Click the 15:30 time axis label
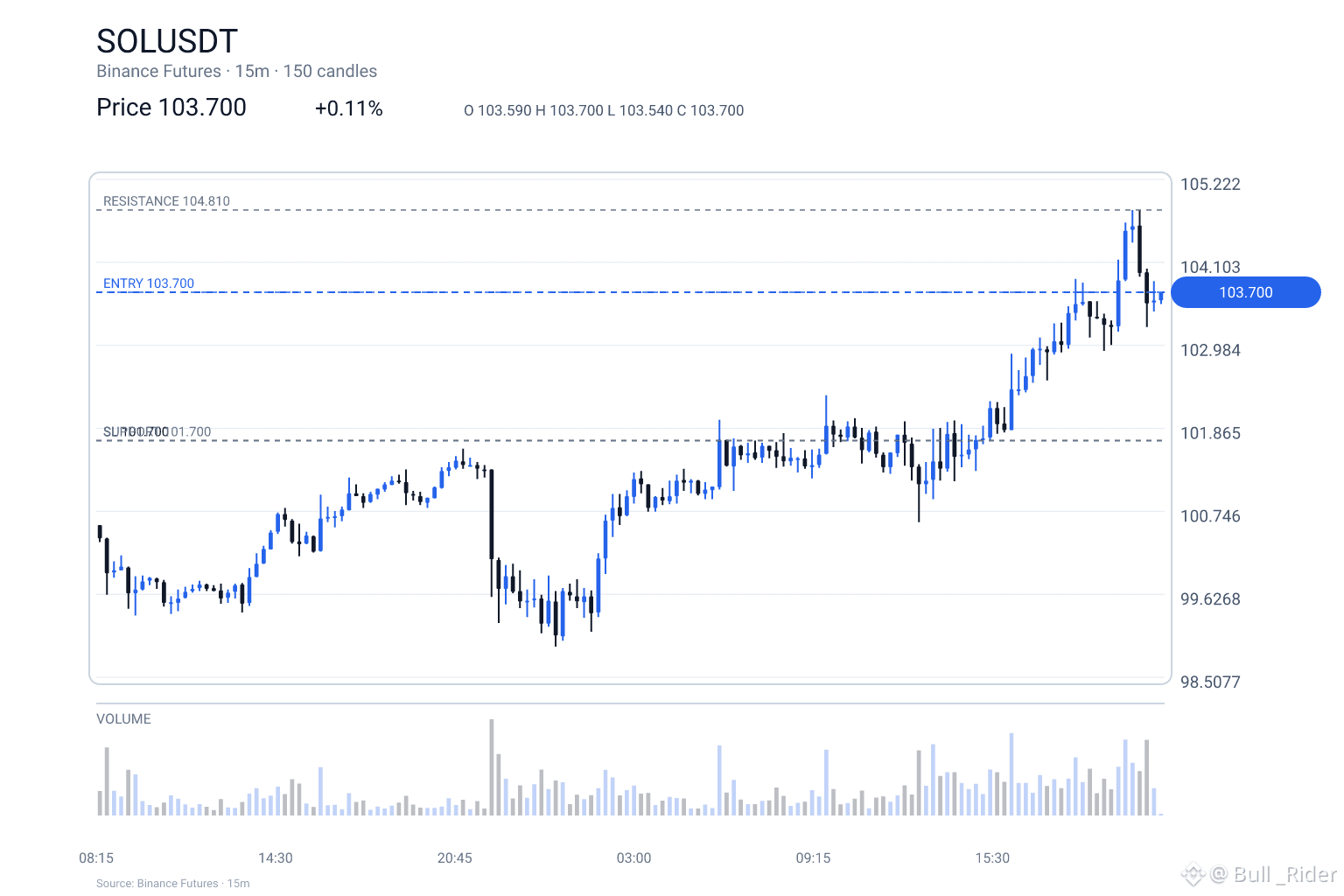The width and height of the screenshot is (1344, 896). [992, 858]
